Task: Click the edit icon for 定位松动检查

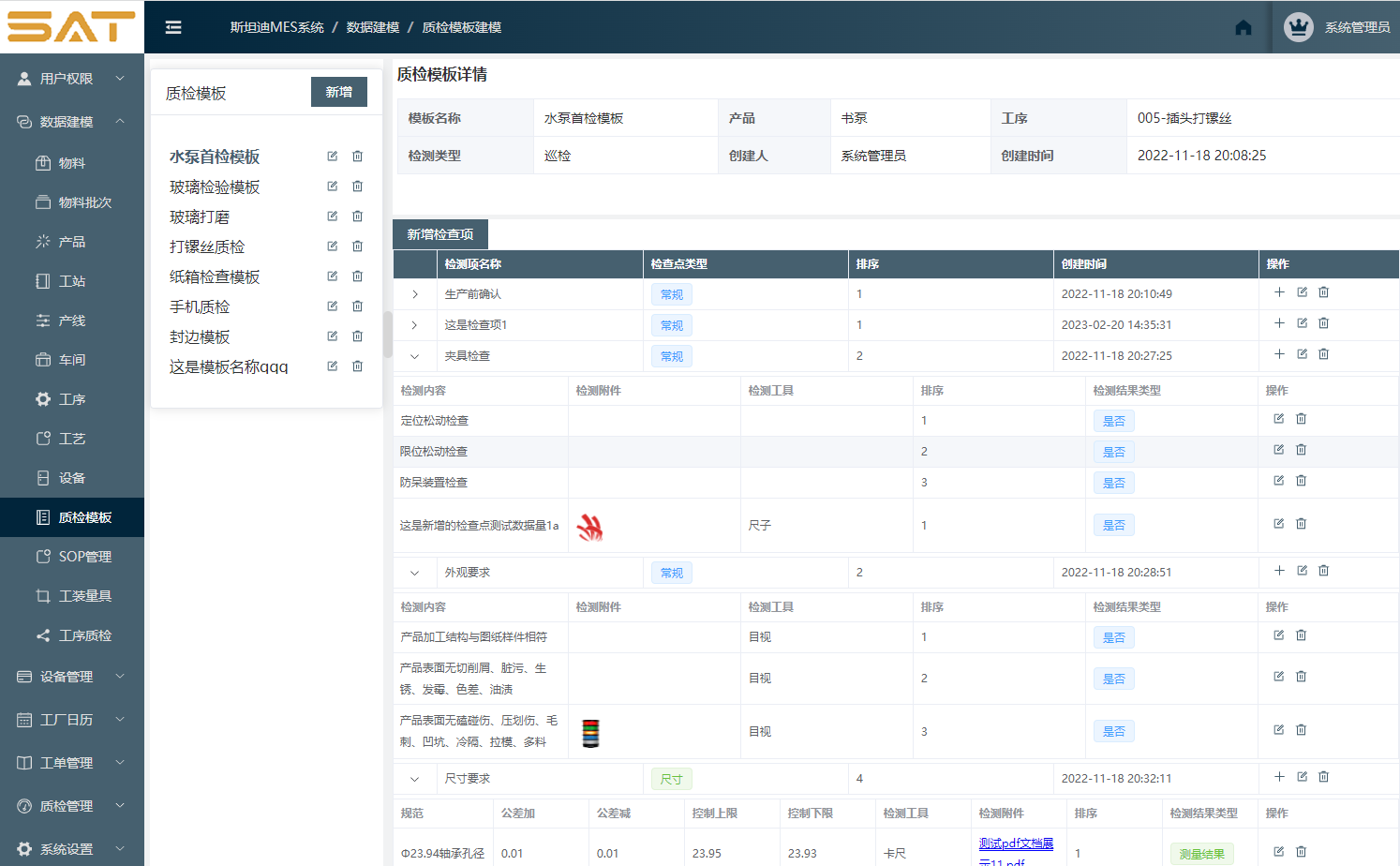Action: tap(1278, 418)
